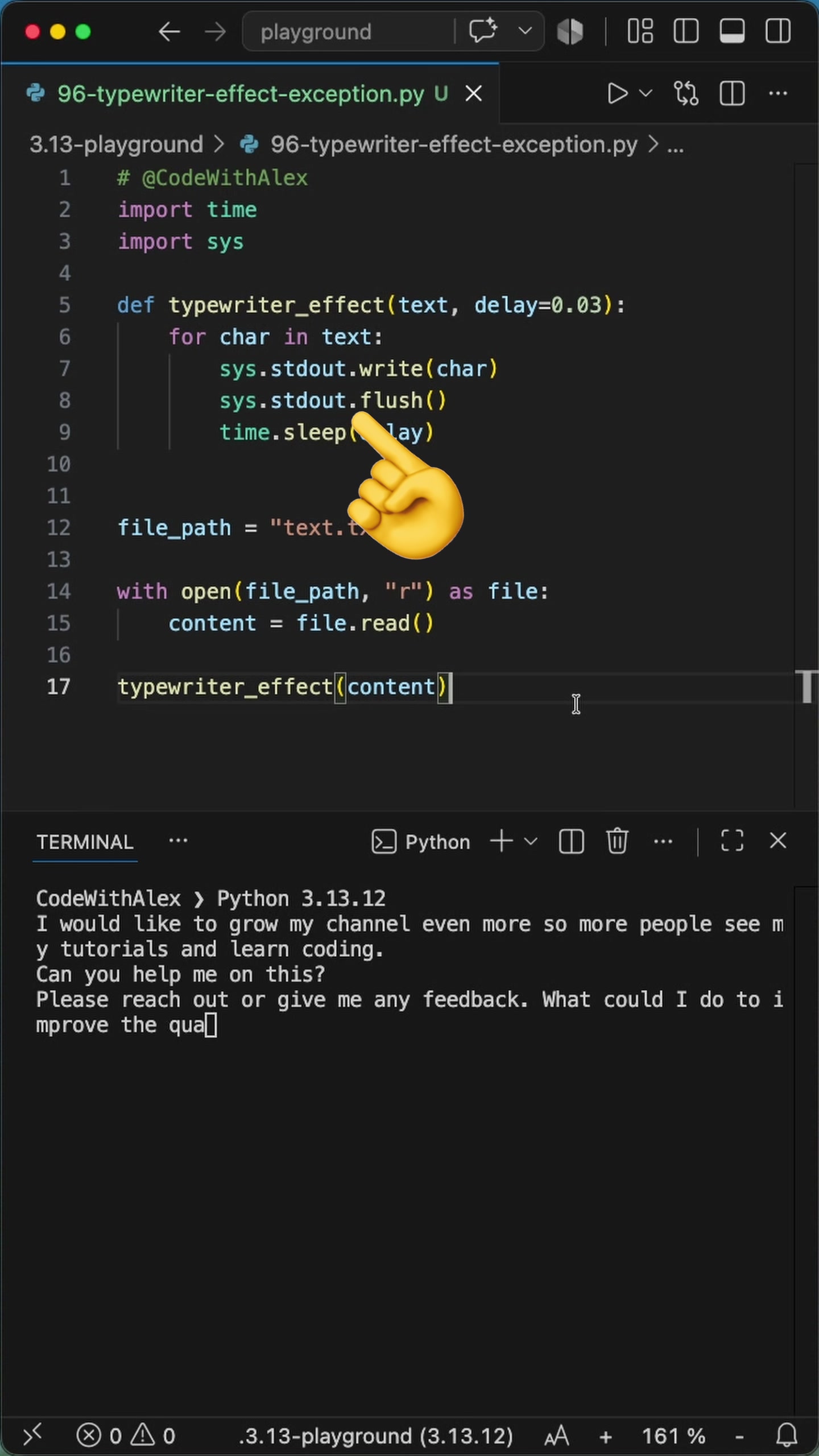Kill terminal with the trash icon

click(x=617, y=841)
